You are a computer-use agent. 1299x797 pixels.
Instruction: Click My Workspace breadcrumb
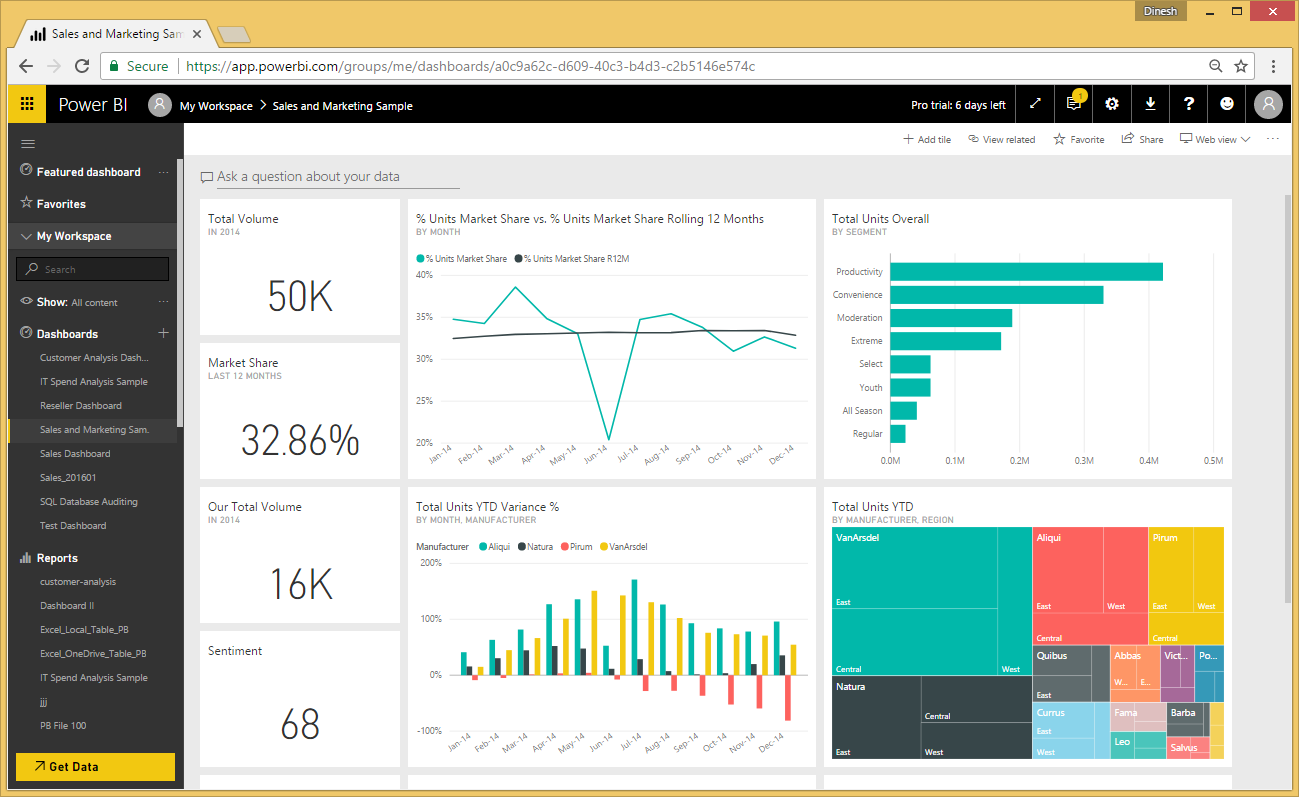click(x=216, y=106)
